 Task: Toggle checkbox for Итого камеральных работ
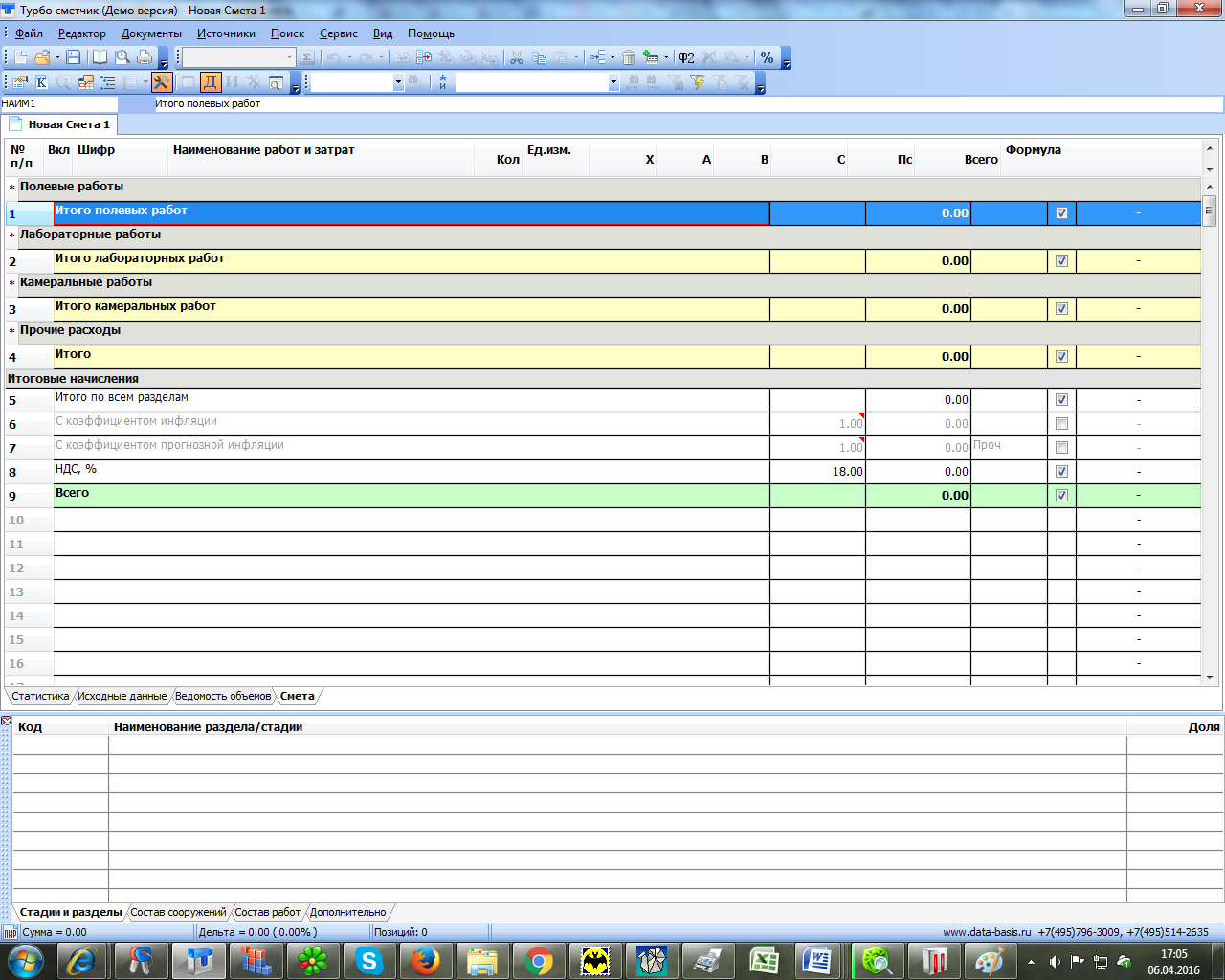(x=1061, y=309)
